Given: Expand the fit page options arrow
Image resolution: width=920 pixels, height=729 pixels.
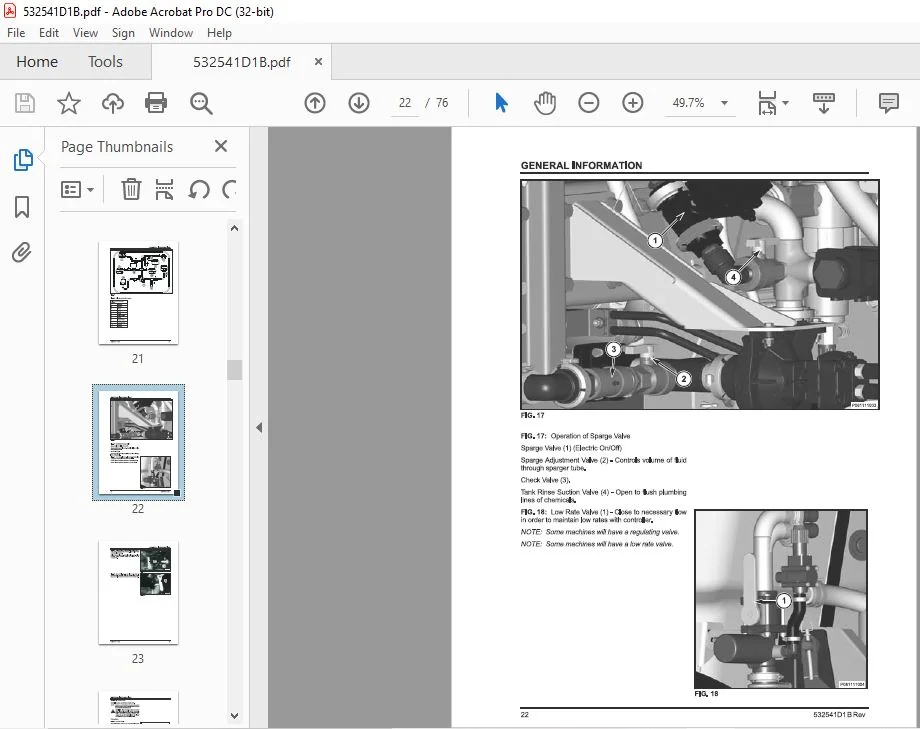Looking at the screenshot, I should 786,103.
